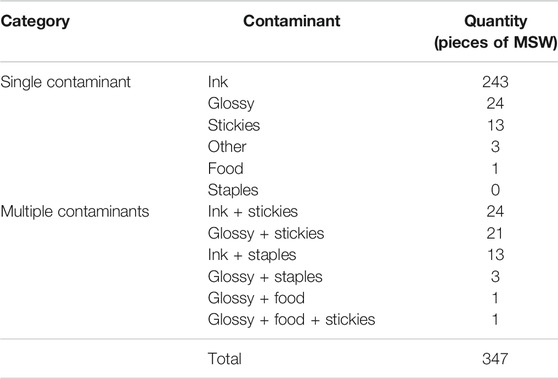Select the Glossy + food + stickies cell
The image size is (558, 379).
point(291,320)
